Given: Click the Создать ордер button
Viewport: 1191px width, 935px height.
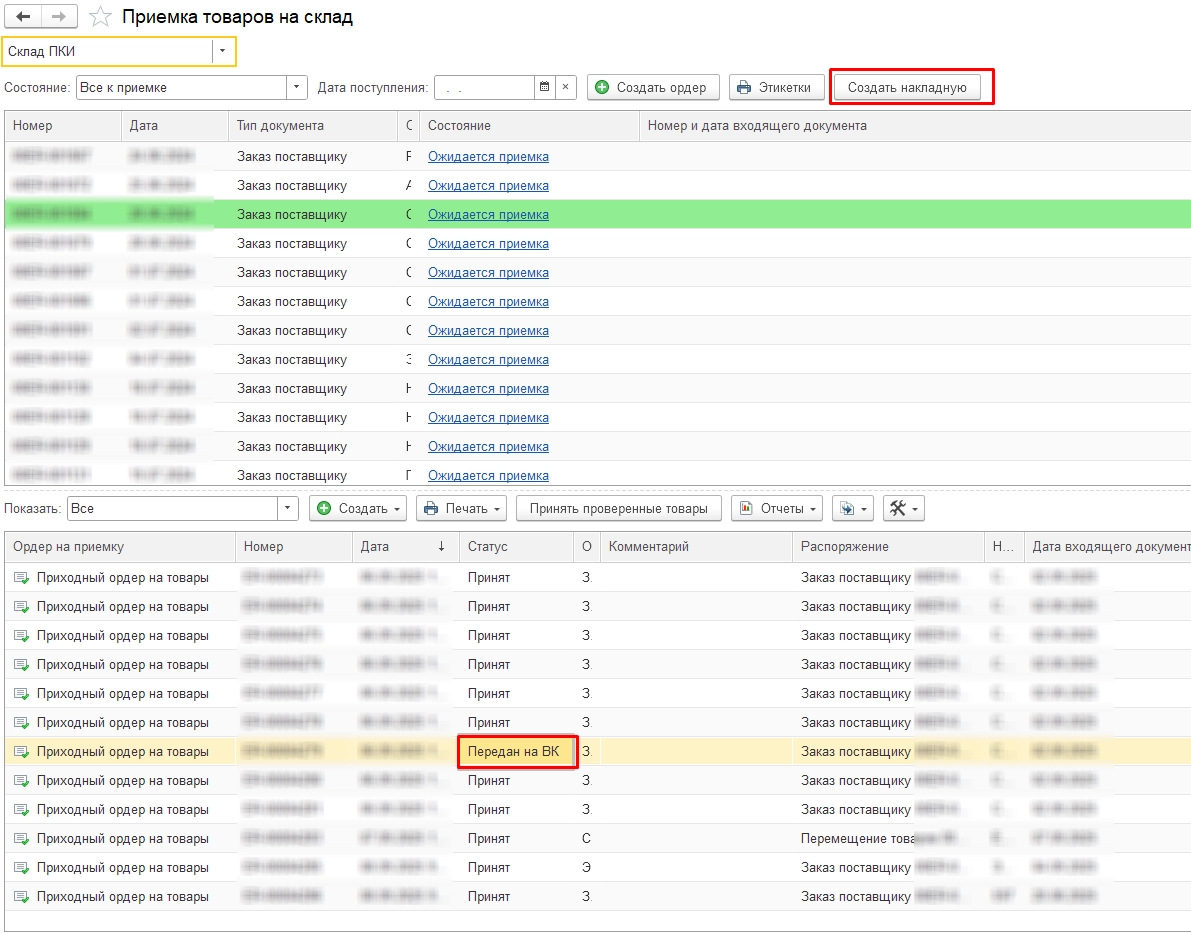Looking at the screenshot, I should point(653,87).
